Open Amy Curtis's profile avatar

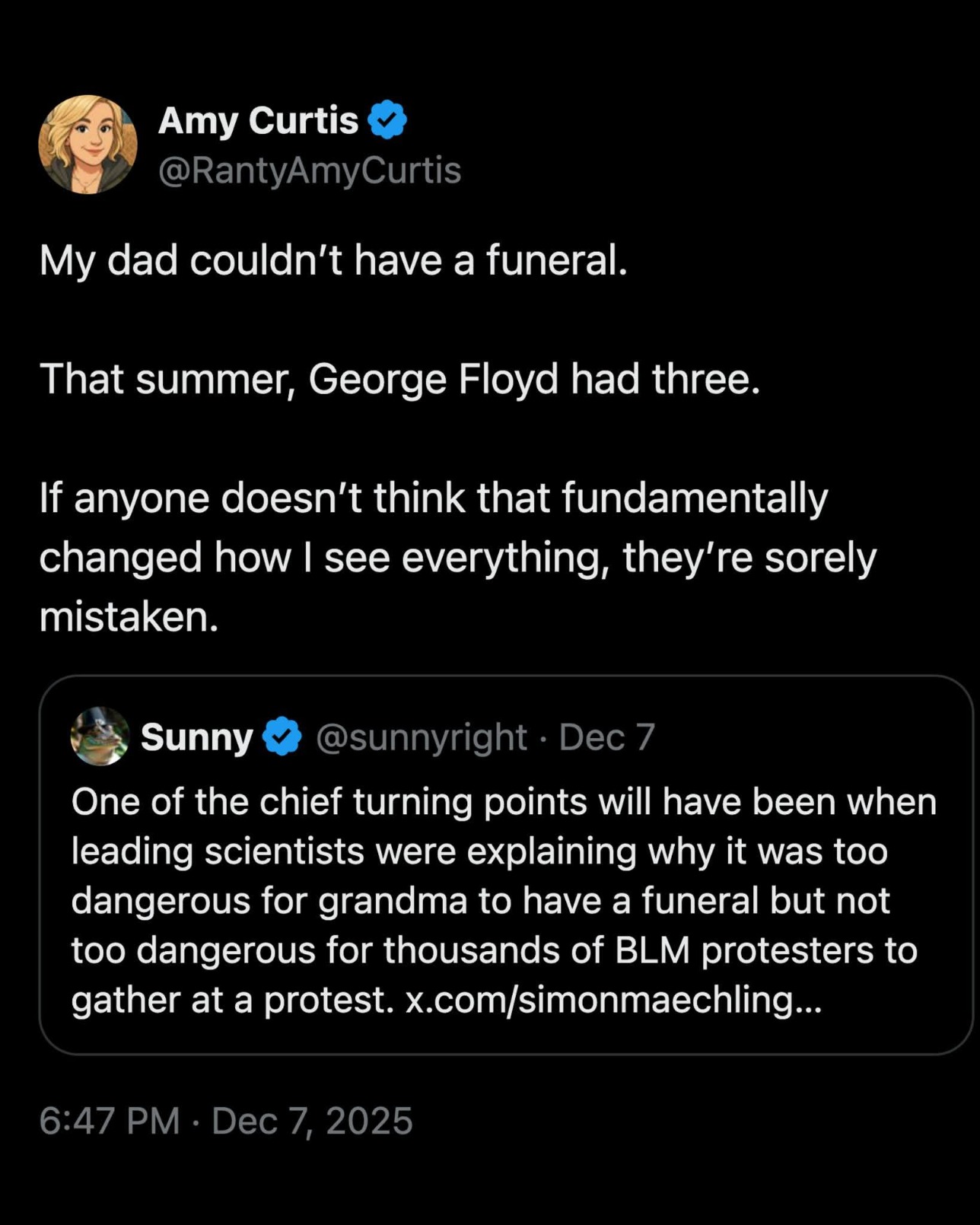[87, 144]
